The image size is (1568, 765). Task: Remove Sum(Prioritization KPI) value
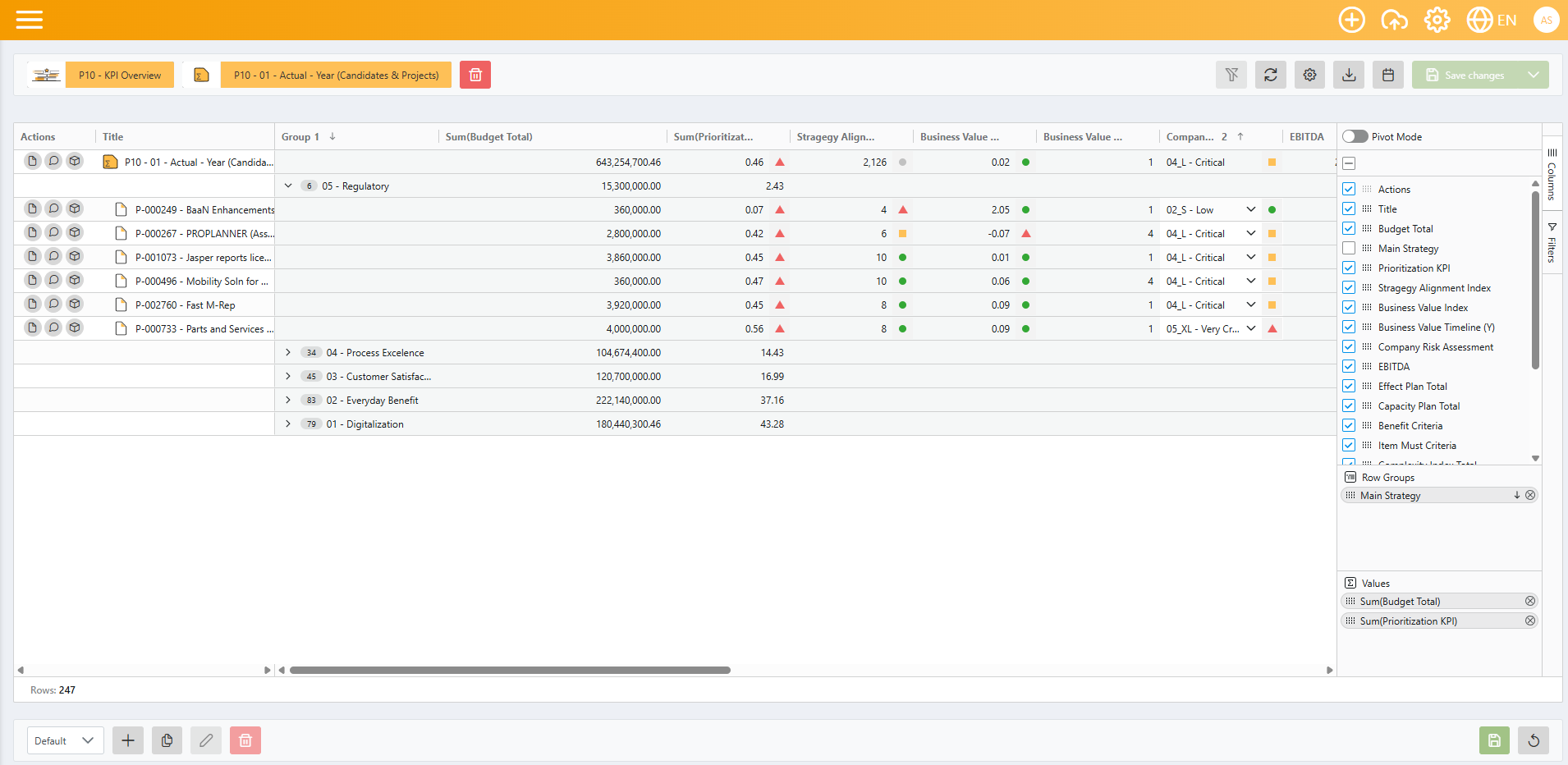pyautogui.click(x=1530, y=621)
